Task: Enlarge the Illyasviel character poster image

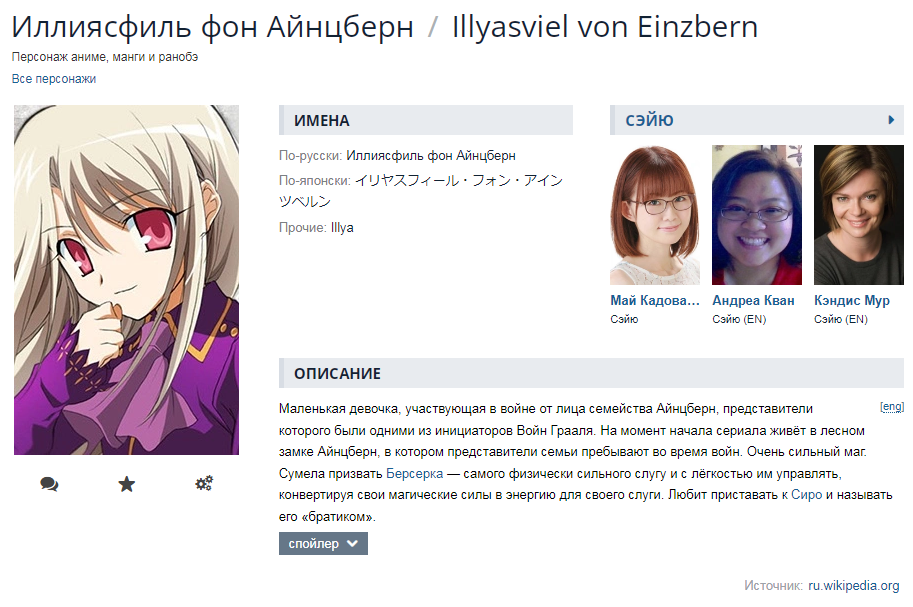Action: (x=126, y=280)
